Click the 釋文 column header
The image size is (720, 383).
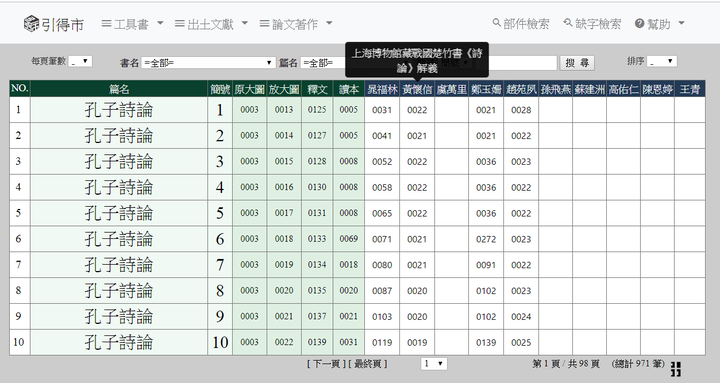317,89
